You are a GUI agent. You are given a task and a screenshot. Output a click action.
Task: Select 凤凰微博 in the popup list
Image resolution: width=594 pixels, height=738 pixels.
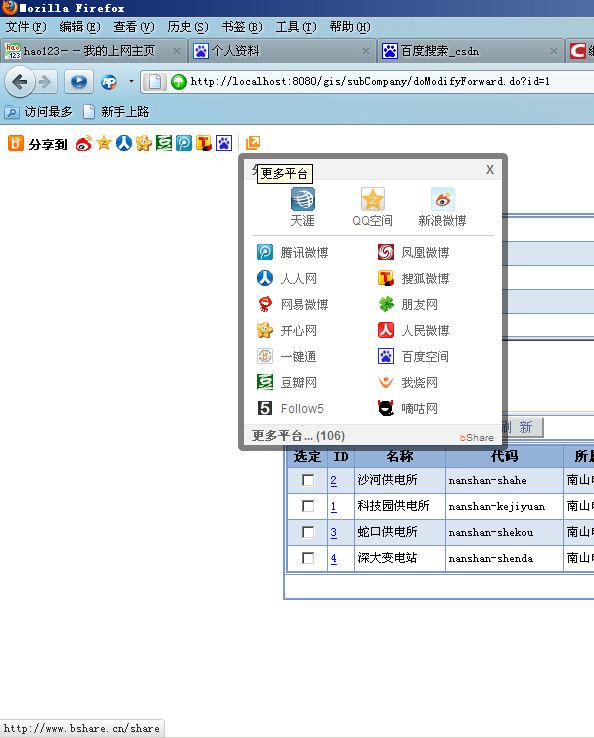click(414, 253)
